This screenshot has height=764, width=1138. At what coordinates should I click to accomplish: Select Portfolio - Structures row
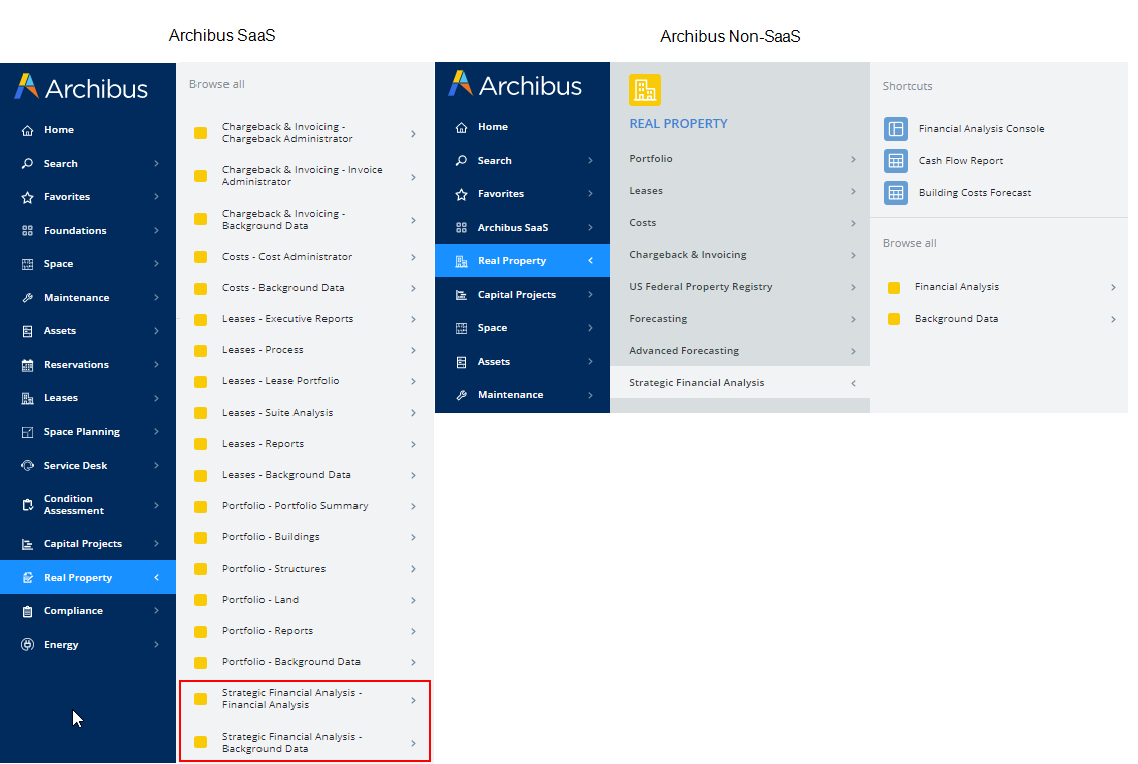[305, 569]
